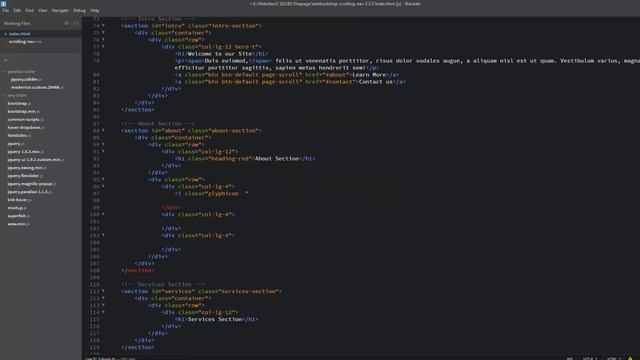Open modernizr.custom file
This screenshot has width=640, height=360.
coord(37,87)
